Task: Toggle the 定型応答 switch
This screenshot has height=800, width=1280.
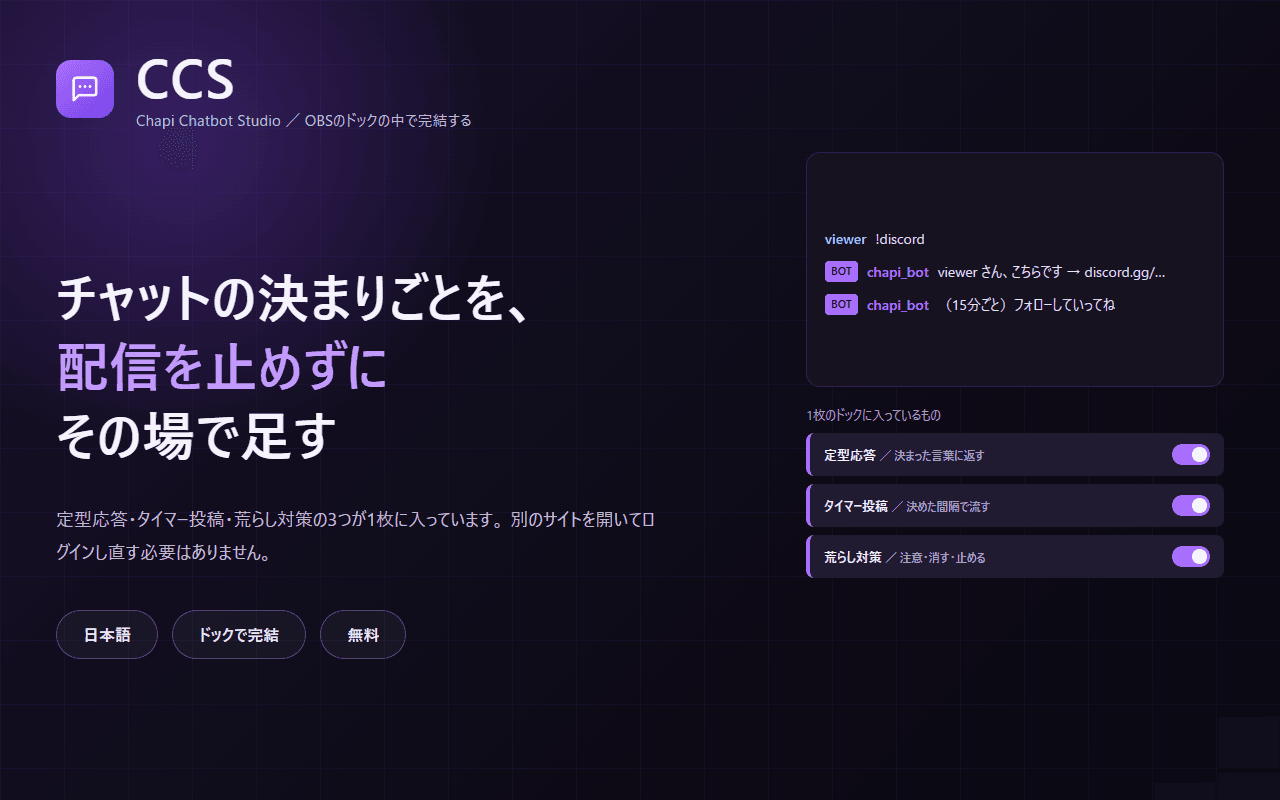Action: click(x=1191, y=455)
